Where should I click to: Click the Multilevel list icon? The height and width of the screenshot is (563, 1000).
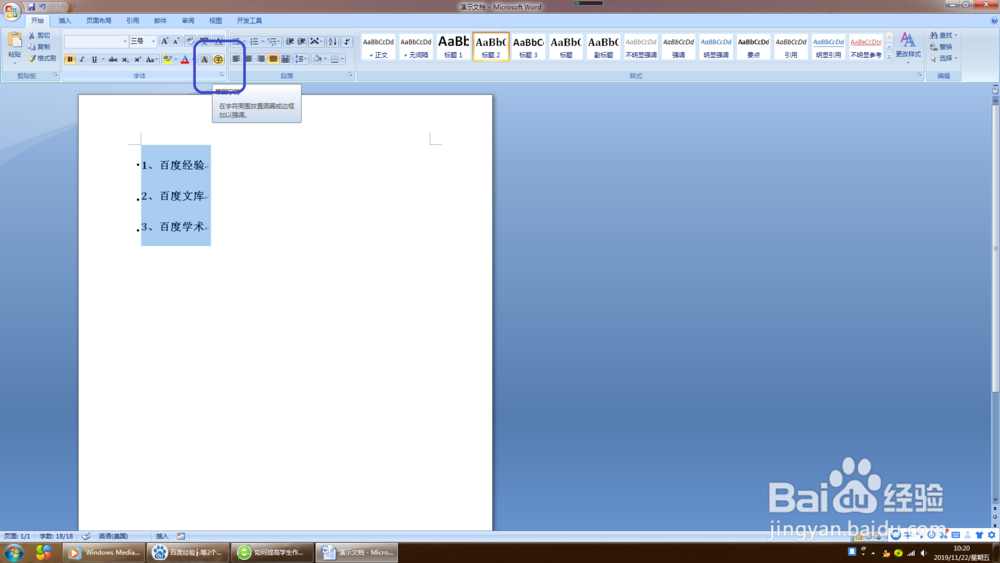(273, 41)
